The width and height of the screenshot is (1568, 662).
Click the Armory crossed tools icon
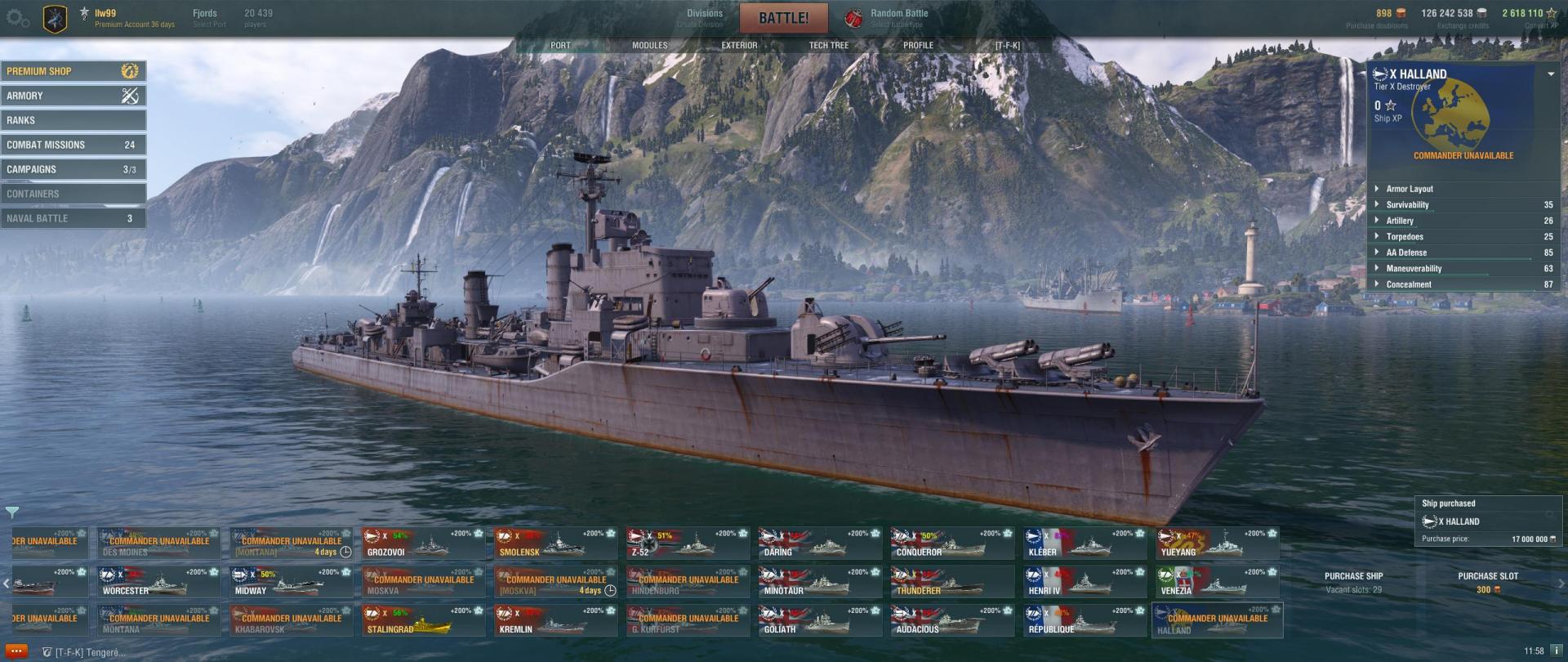130,96
